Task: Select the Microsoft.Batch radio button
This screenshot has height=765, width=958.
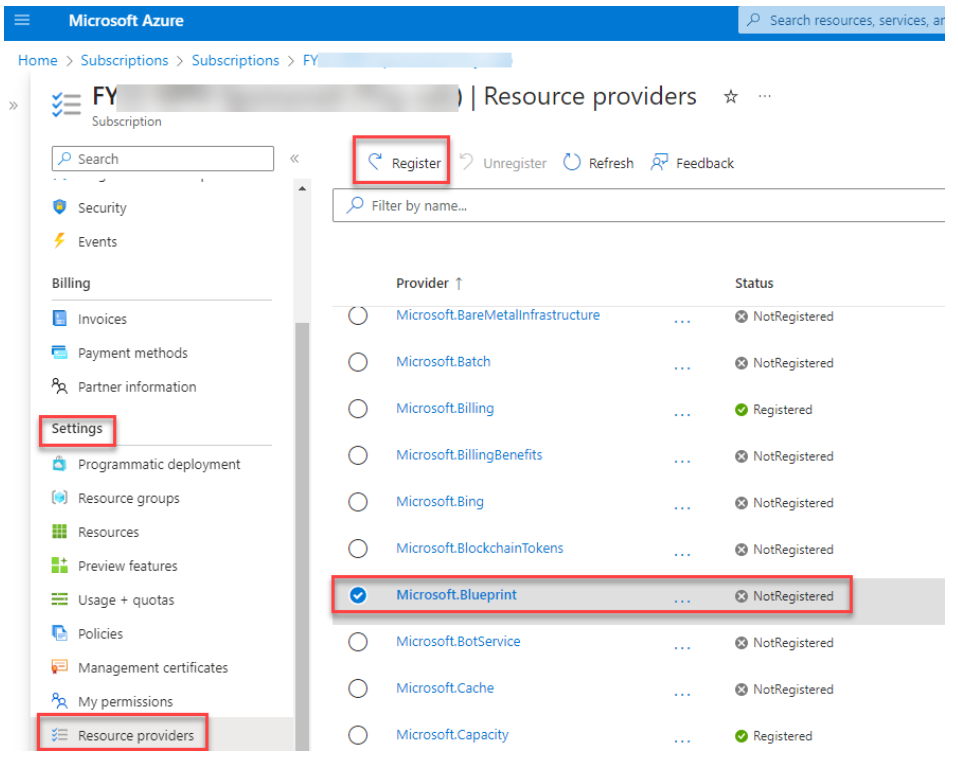Action: click(357, 362)
